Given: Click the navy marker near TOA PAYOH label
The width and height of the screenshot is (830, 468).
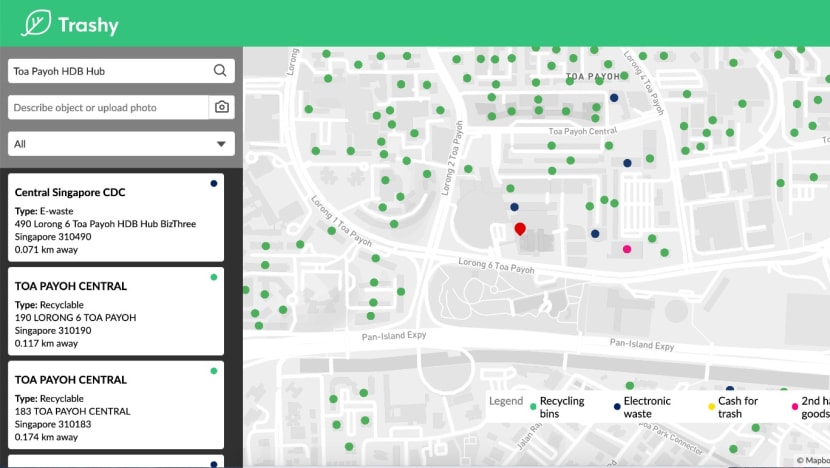Looking at the screenshot, I should 614,97.
